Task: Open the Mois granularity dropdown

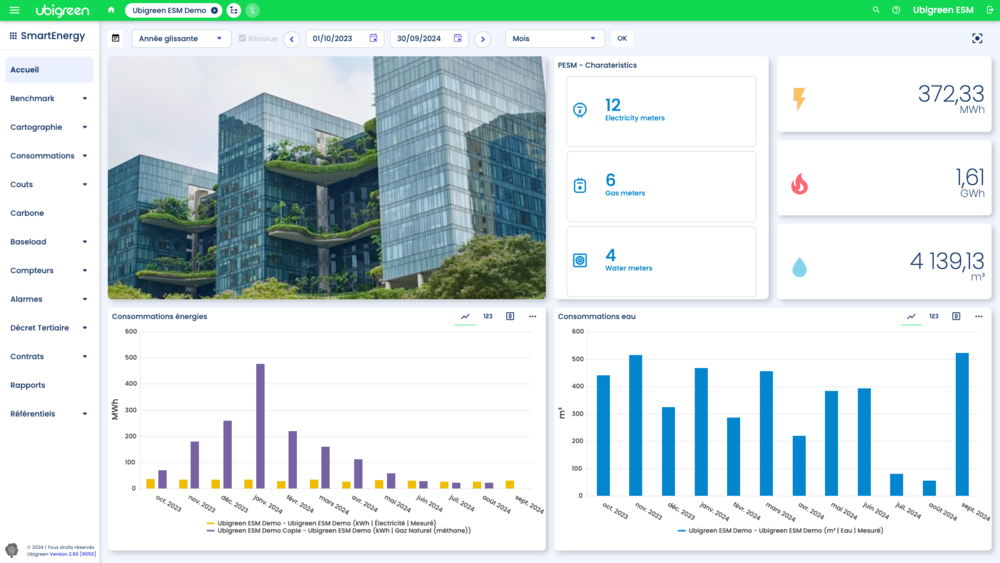Action: (554, 39)
